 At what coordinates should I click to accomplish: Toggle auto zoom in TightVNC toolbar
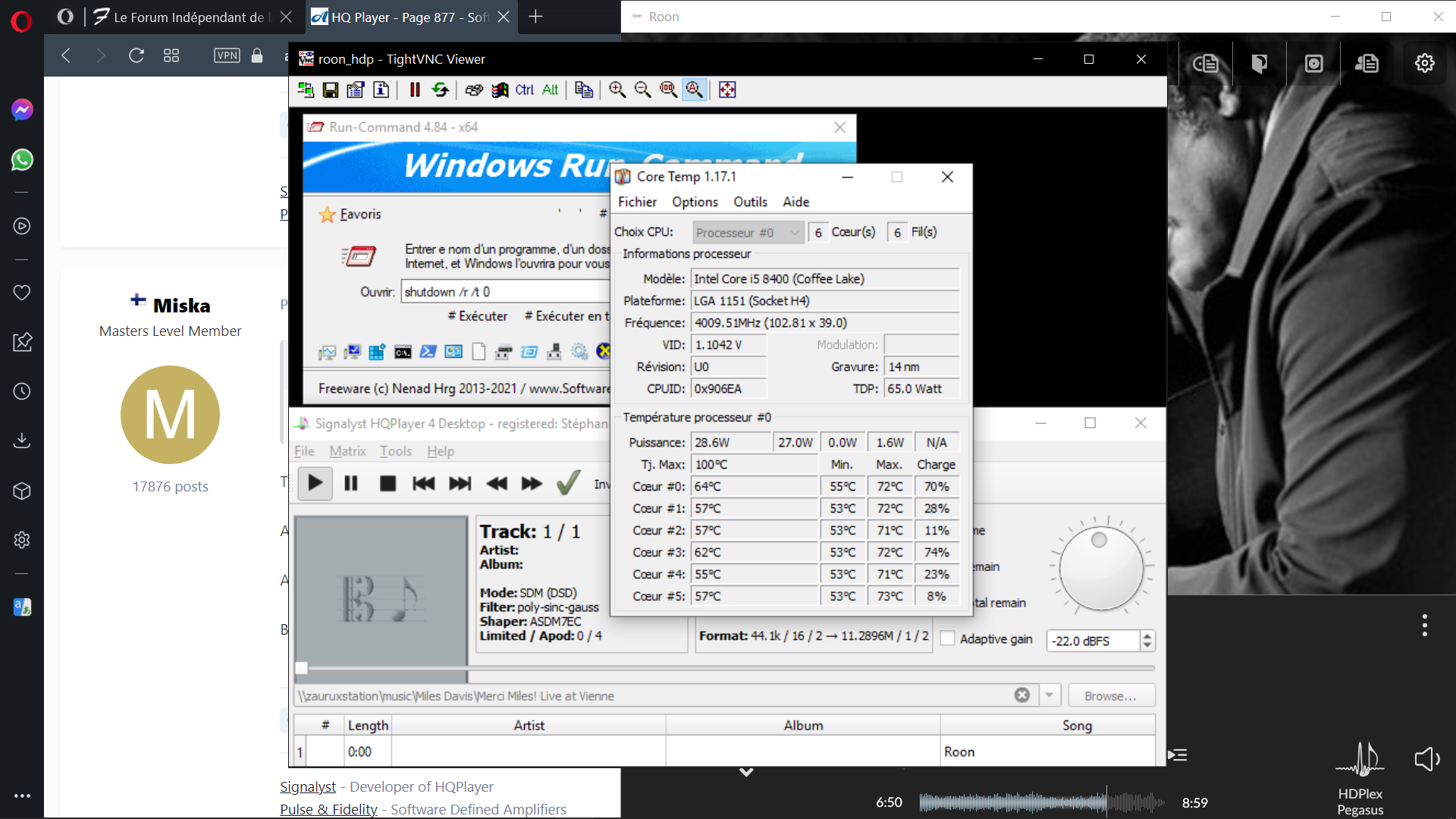click(694, 89)
